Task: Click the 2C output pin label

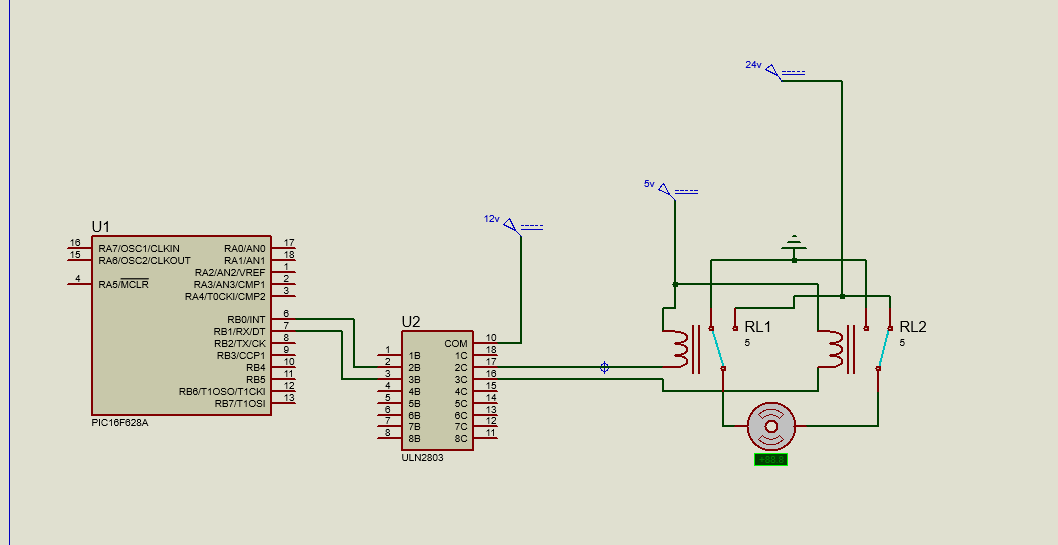Action: [461, 368]
